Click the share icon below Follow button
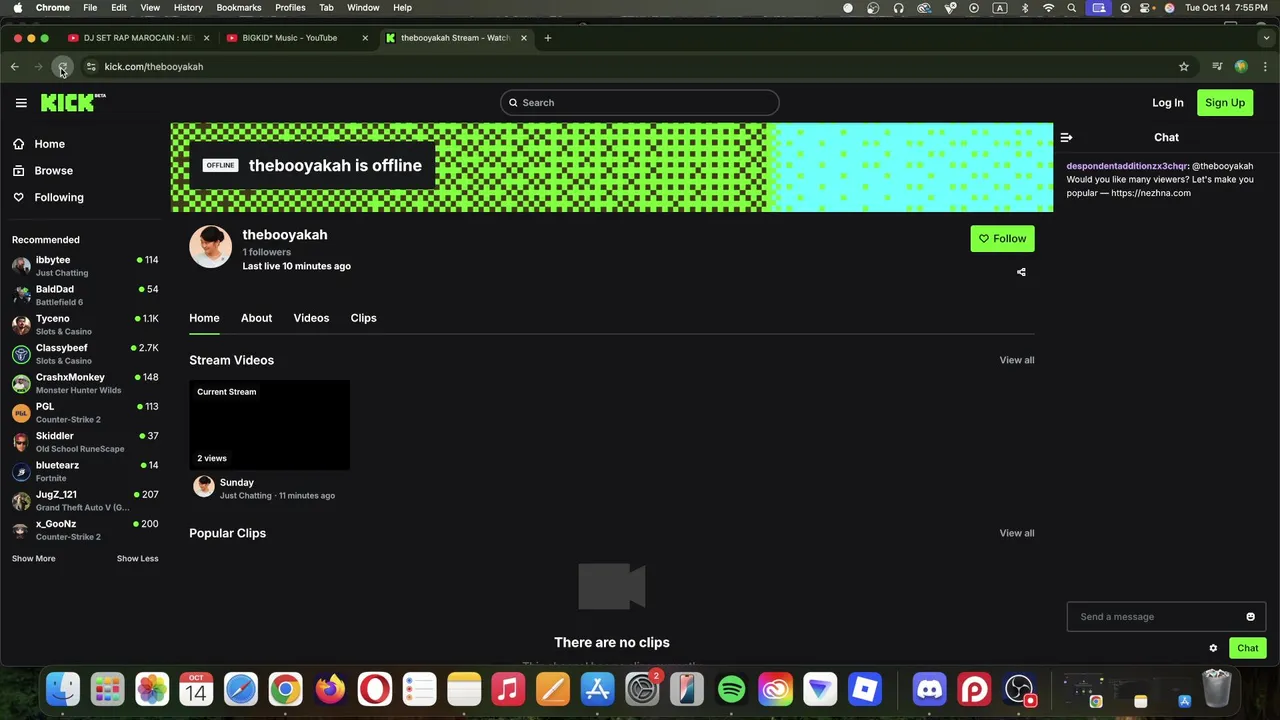The width and height of the screenshot is (1280, 720). [1021, 272]
